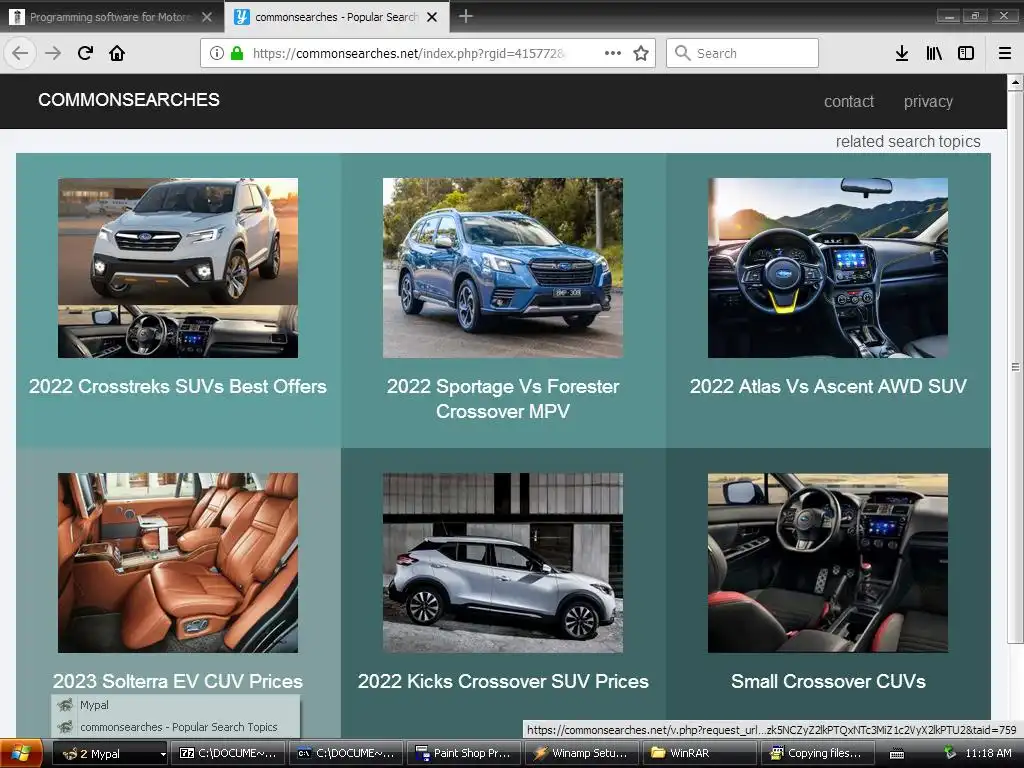1024x768 pixels.
Task: Bookmark this page with the star
Action: click(641, 53)
